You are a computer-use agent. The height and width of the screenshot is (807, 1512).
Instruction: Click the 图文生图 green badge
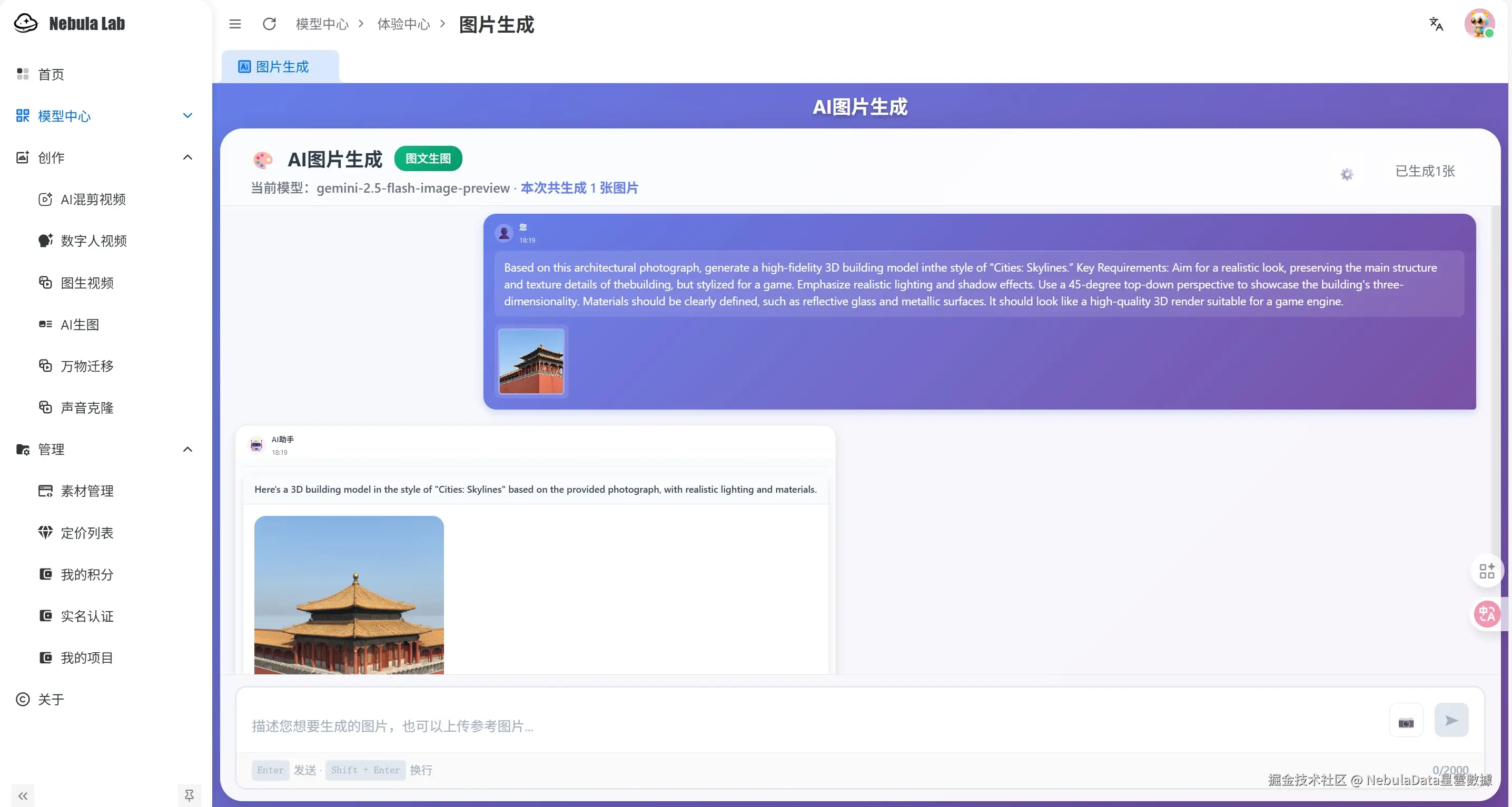[428, 158]
